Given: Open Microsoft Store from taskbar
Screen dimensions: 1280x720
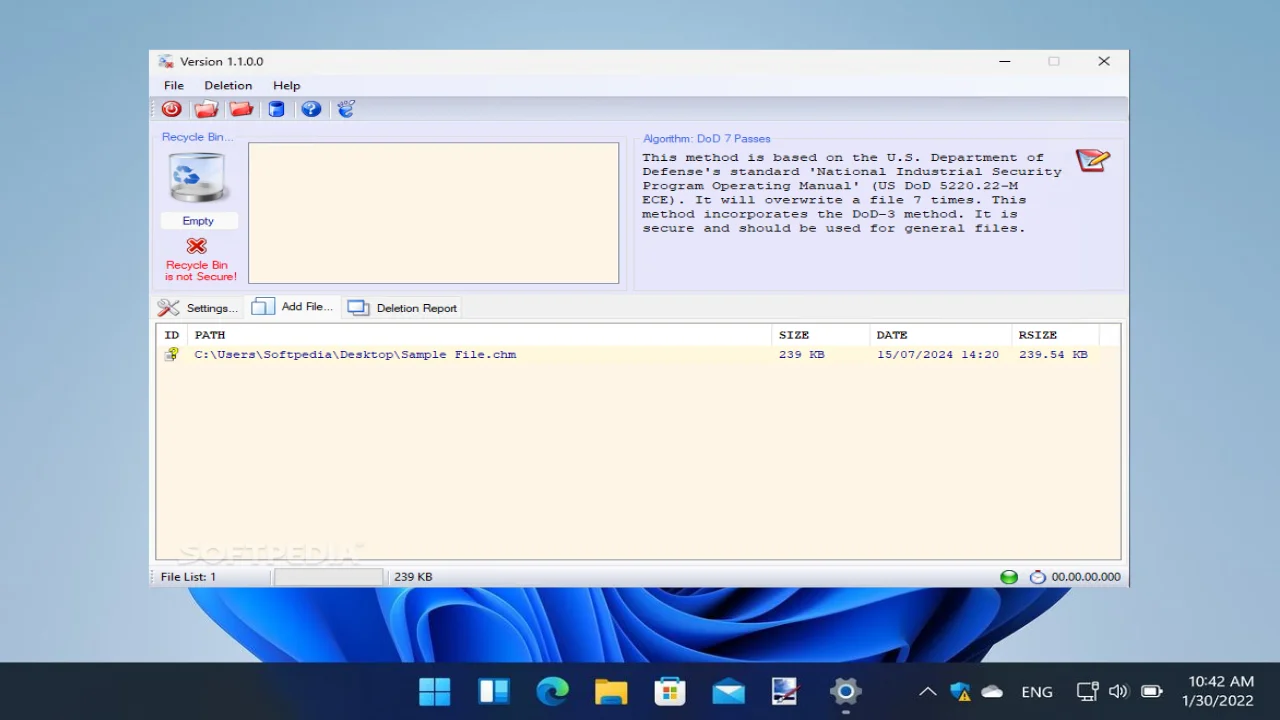Looking at the screenshot, I should [669, 691].
